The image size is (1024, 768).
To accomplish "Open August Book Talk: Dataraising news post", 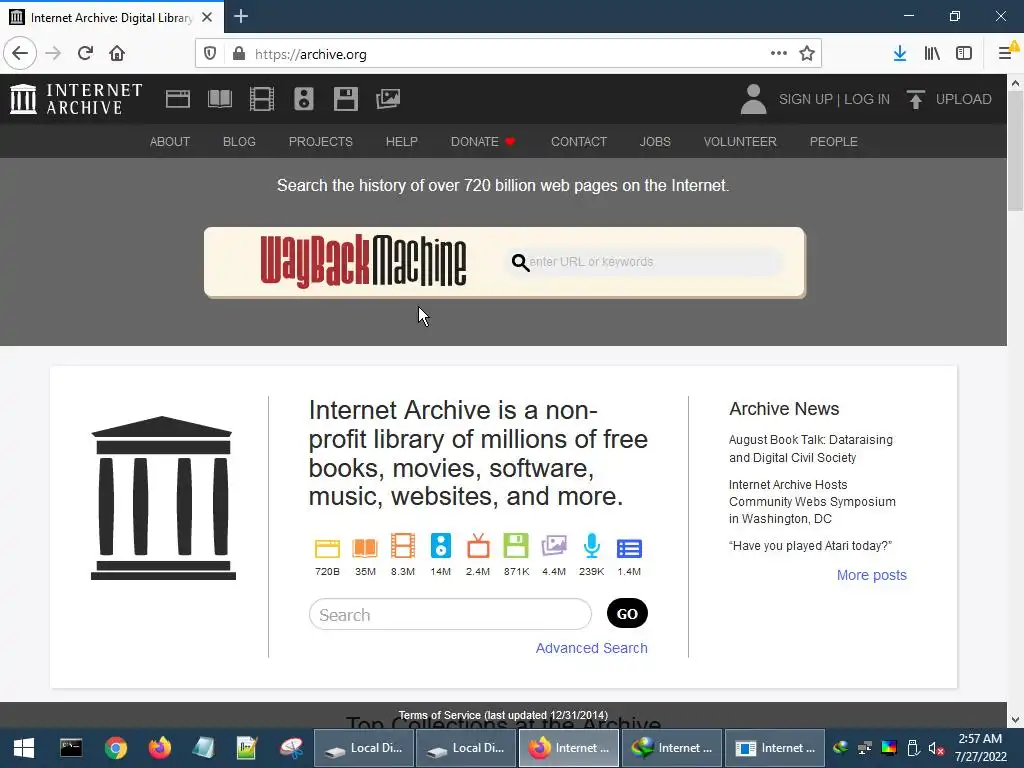I will [810, 449].
